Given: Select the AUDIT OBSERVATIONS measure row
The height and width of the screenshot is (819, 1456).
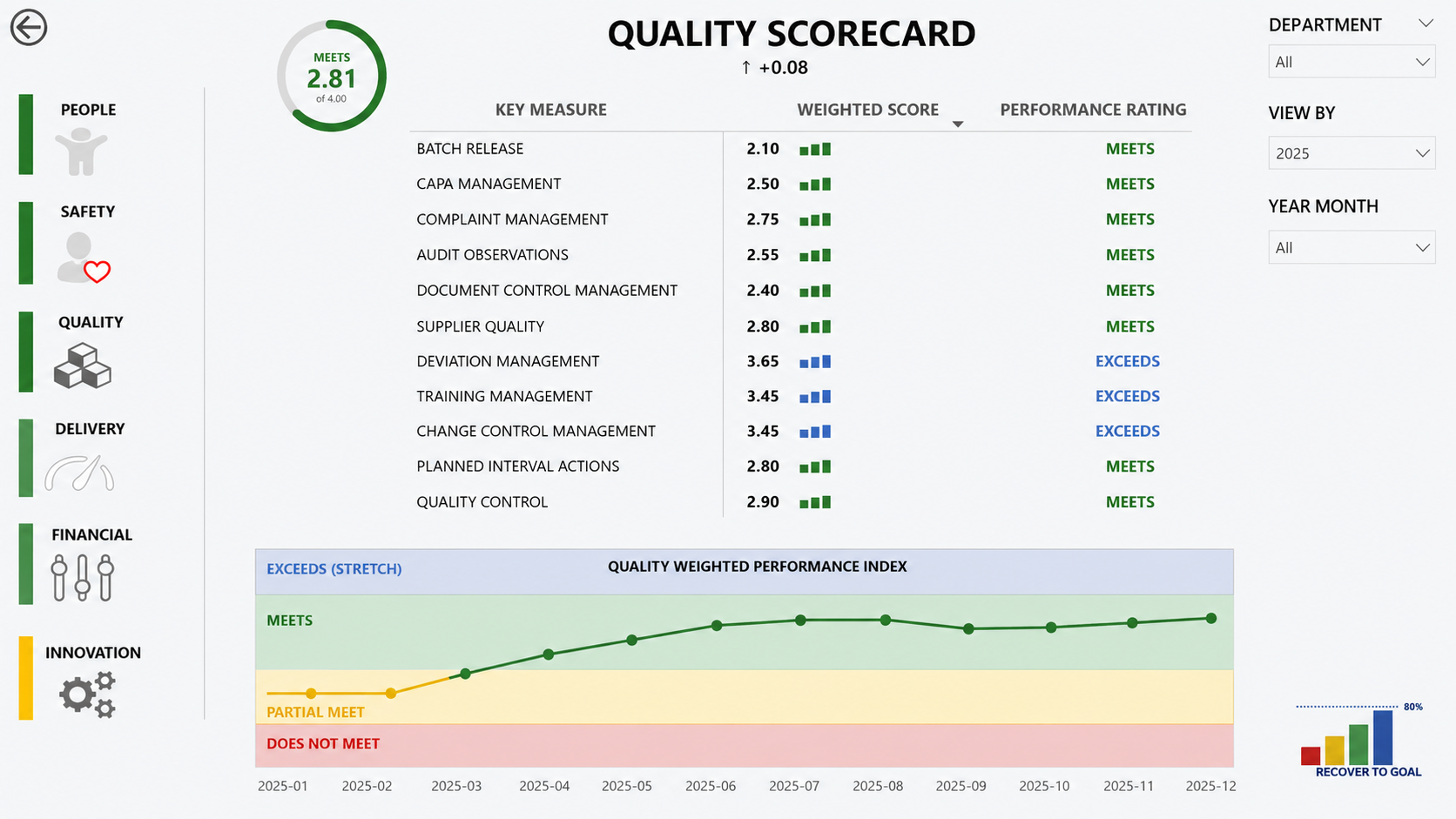Looking at the screenshot, I should [x=800, y=255].
